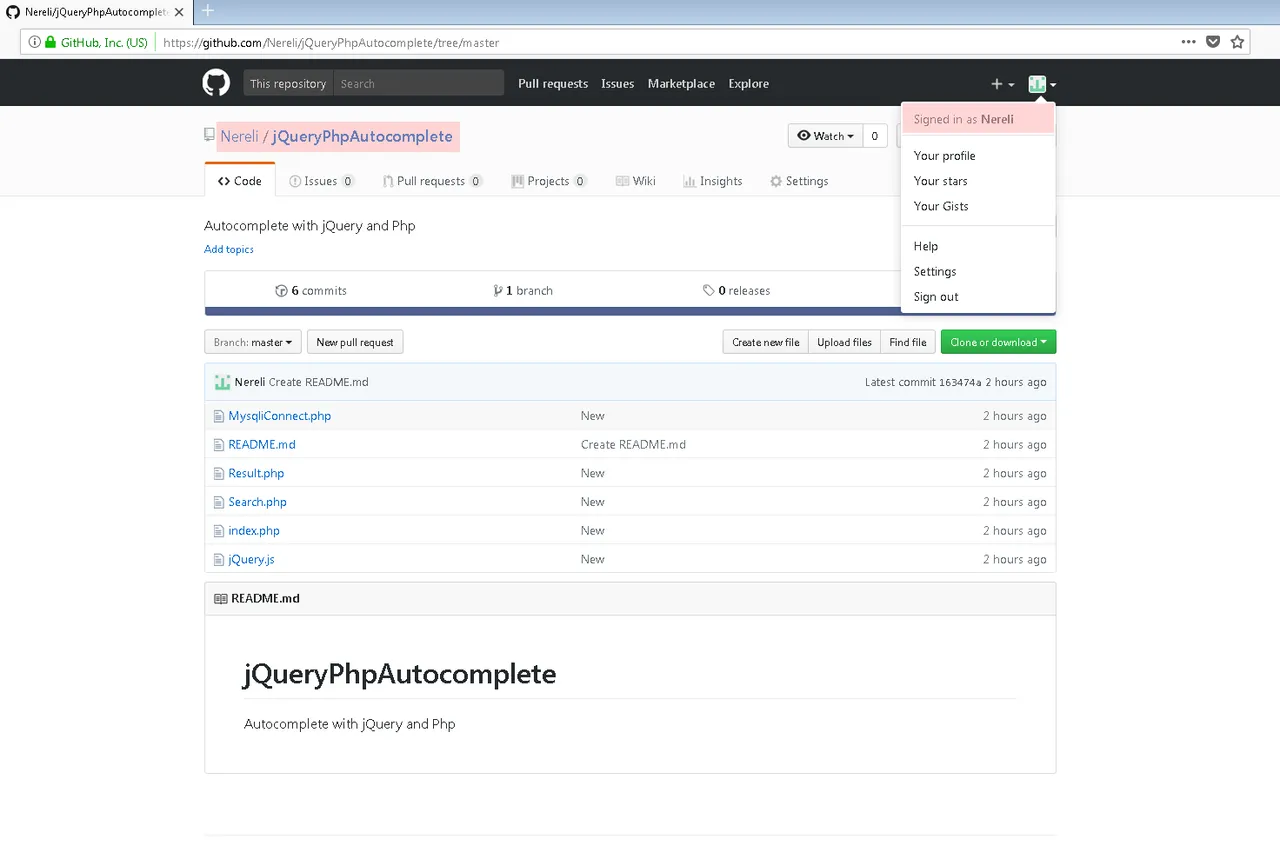The width and height of the screenshot is (1280, 852).
Task: Open the Wiki tab
Action: coord(636,181)
